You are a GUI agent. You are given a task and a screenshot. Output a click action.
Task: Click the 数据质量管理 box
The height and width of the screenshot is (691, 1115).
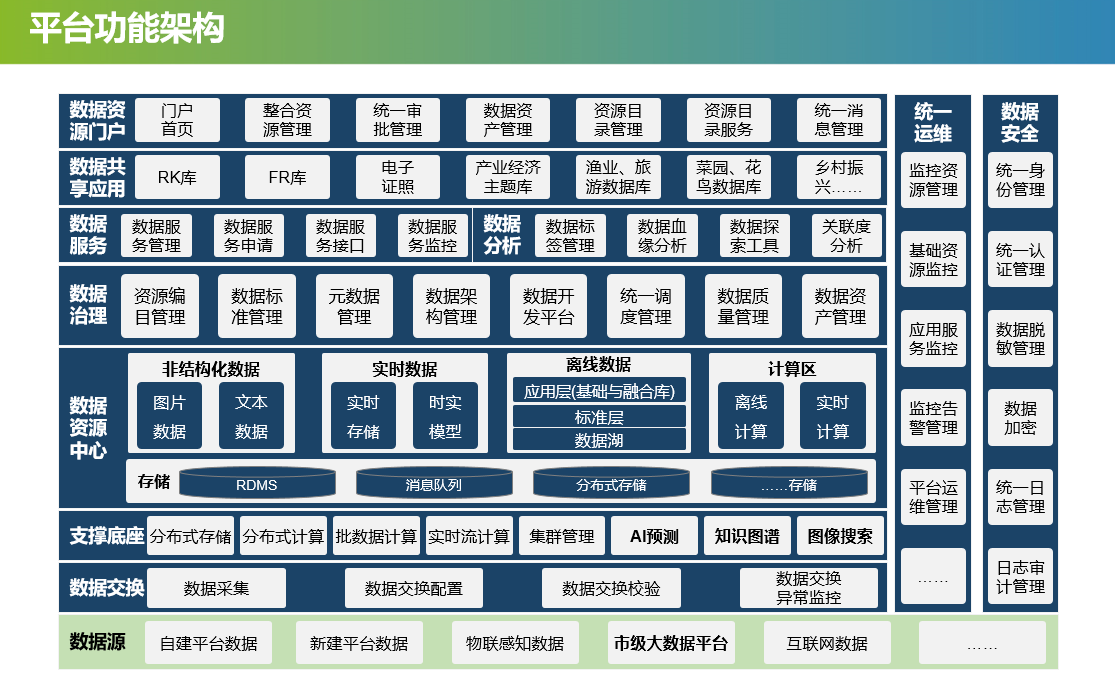pyautogui.click(x=743, y=306)
